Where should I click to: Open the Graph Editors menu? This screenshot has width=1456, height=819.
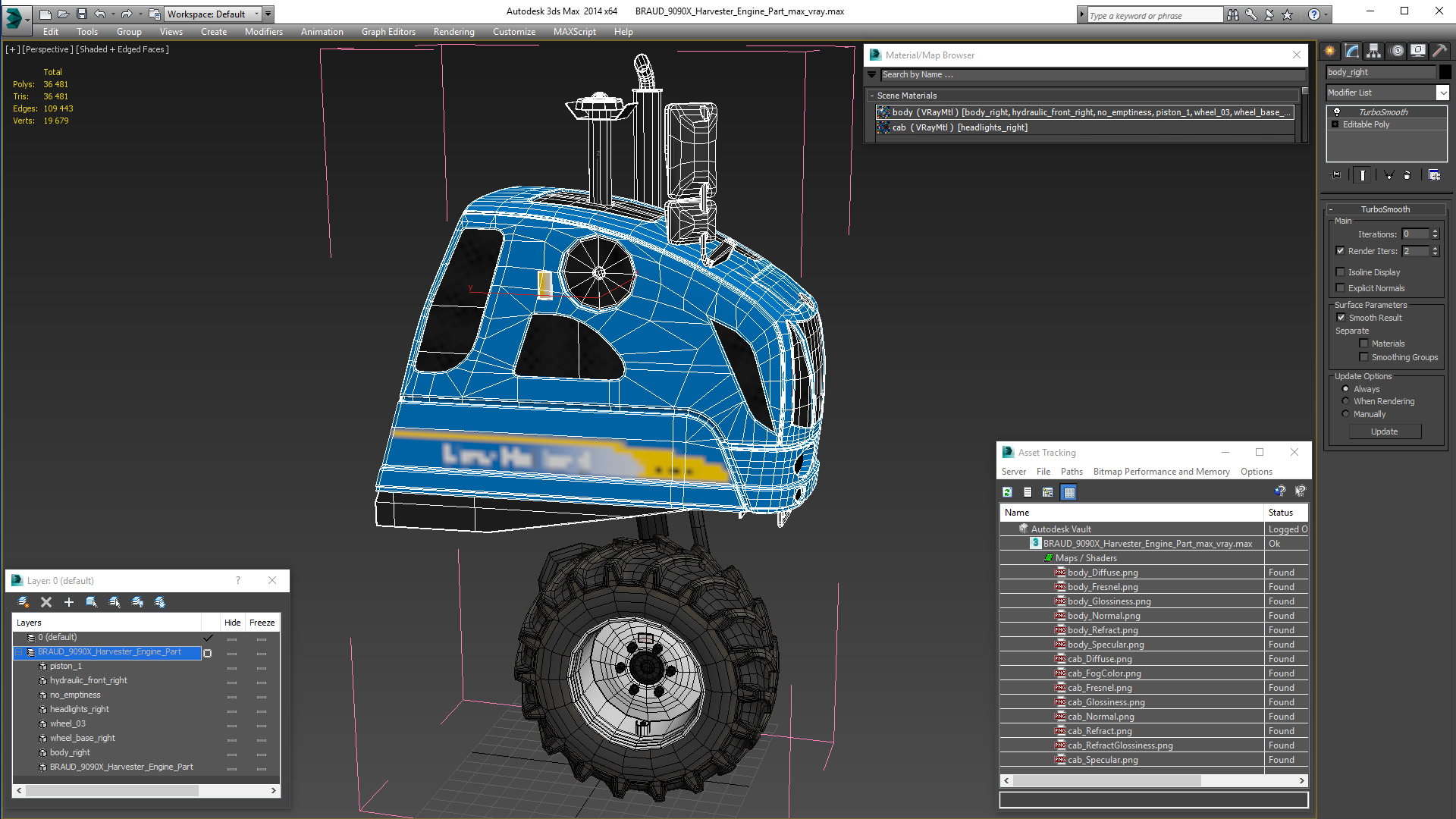tap(388, 32)
